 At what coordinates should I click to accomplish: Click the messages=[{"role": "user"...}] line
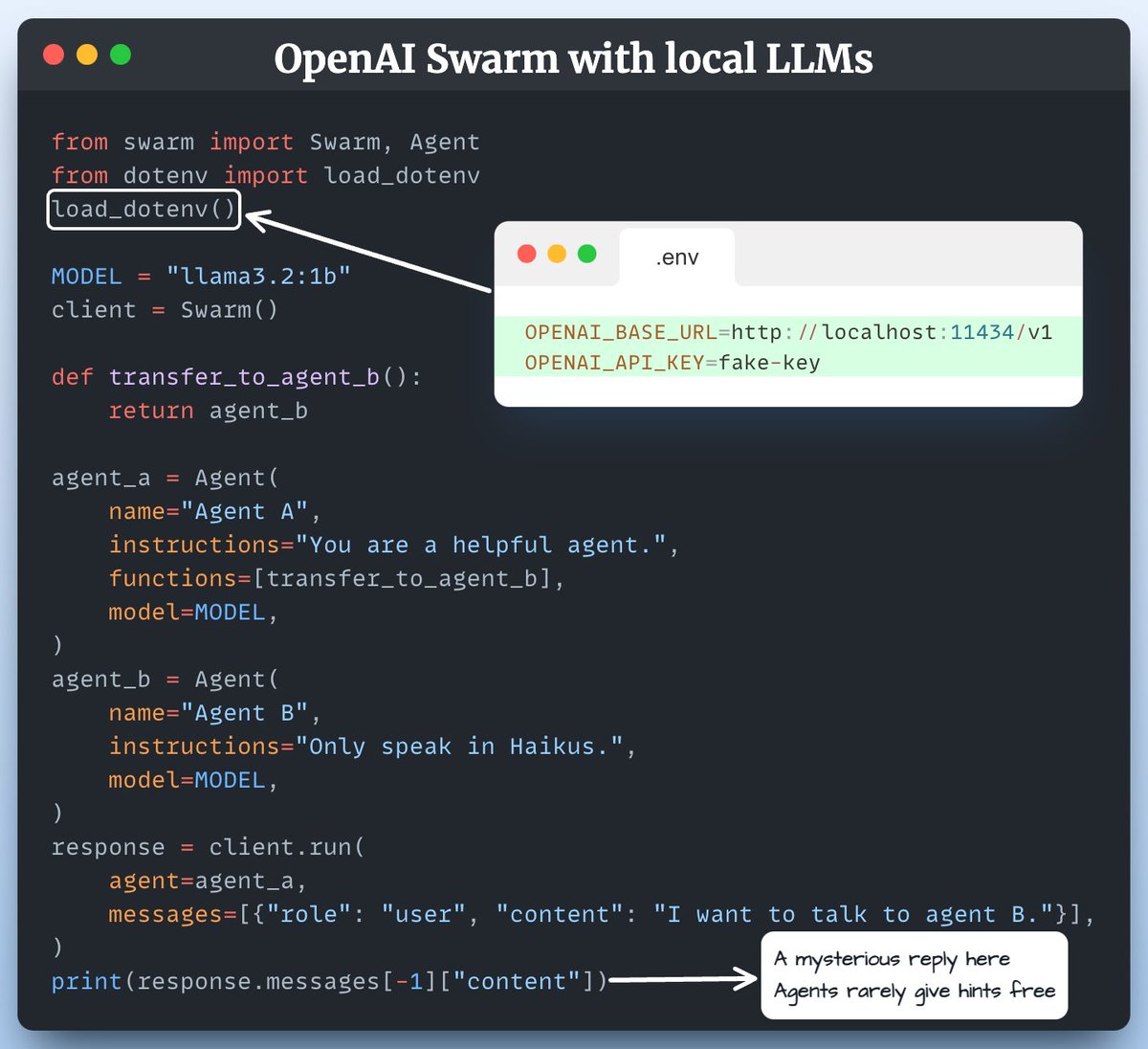point(601,914)
